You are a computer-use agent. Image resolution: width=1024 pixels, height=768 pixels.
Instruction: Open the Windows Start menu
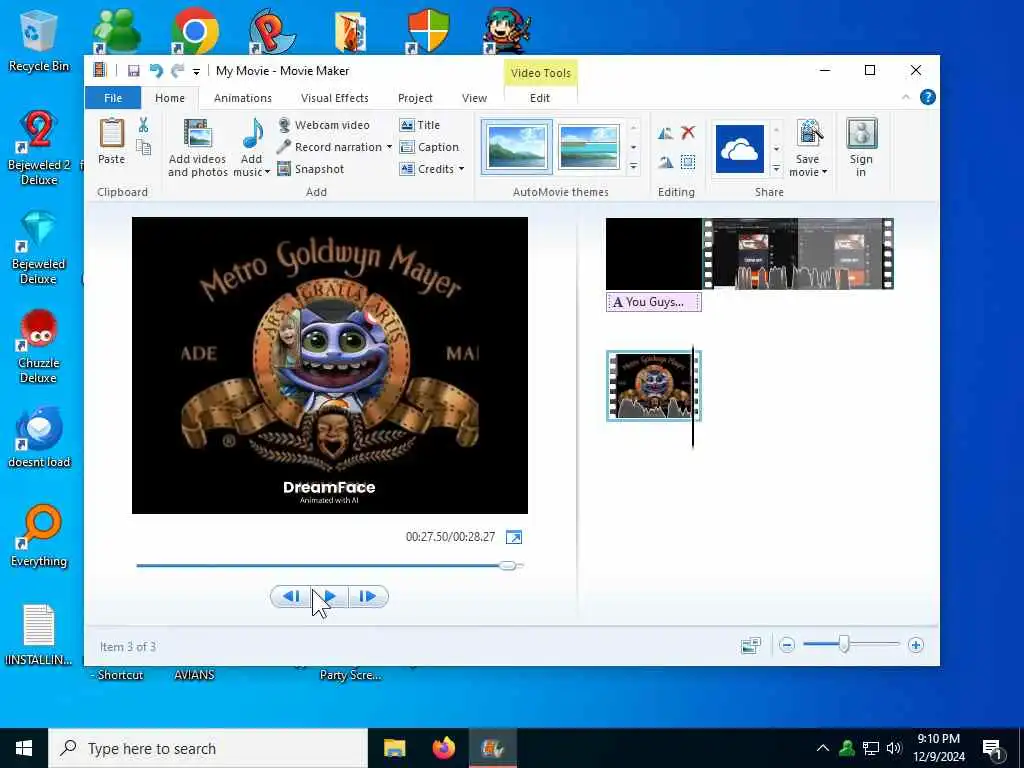pos(24,748)
